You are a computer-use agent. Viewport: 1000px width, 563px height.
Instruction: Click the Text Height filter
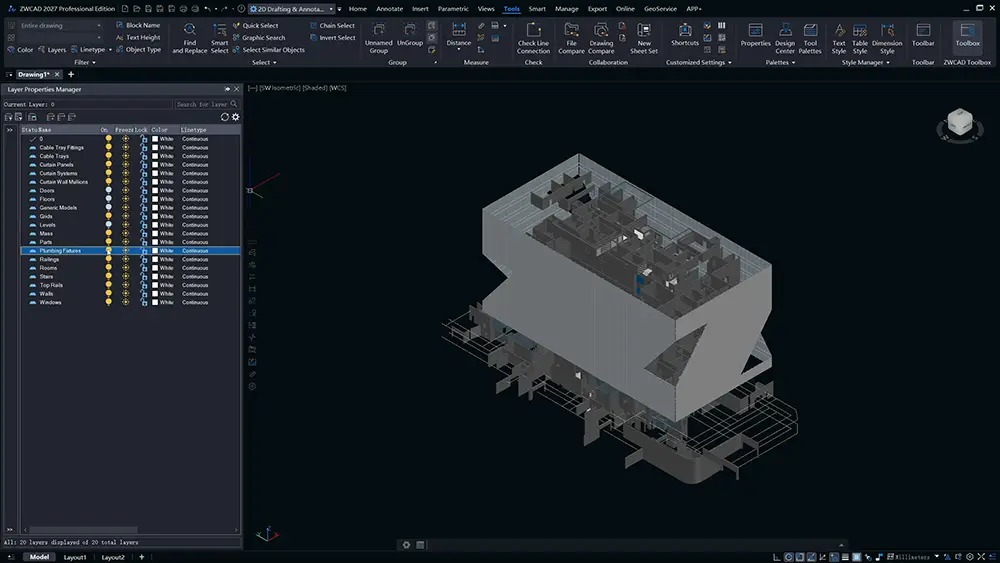[x=138, y=38]
